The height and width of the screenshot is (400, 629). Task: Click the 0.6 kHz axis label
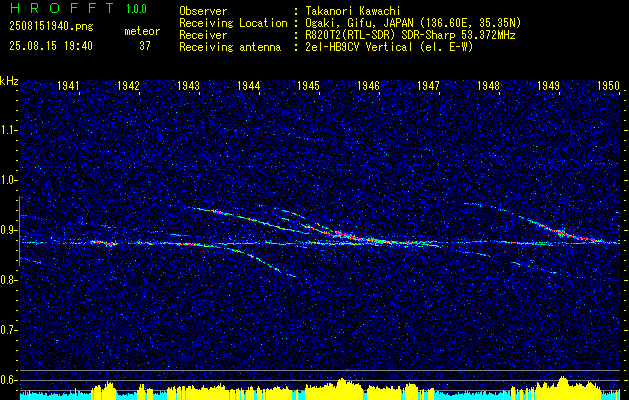click(8, 380)
